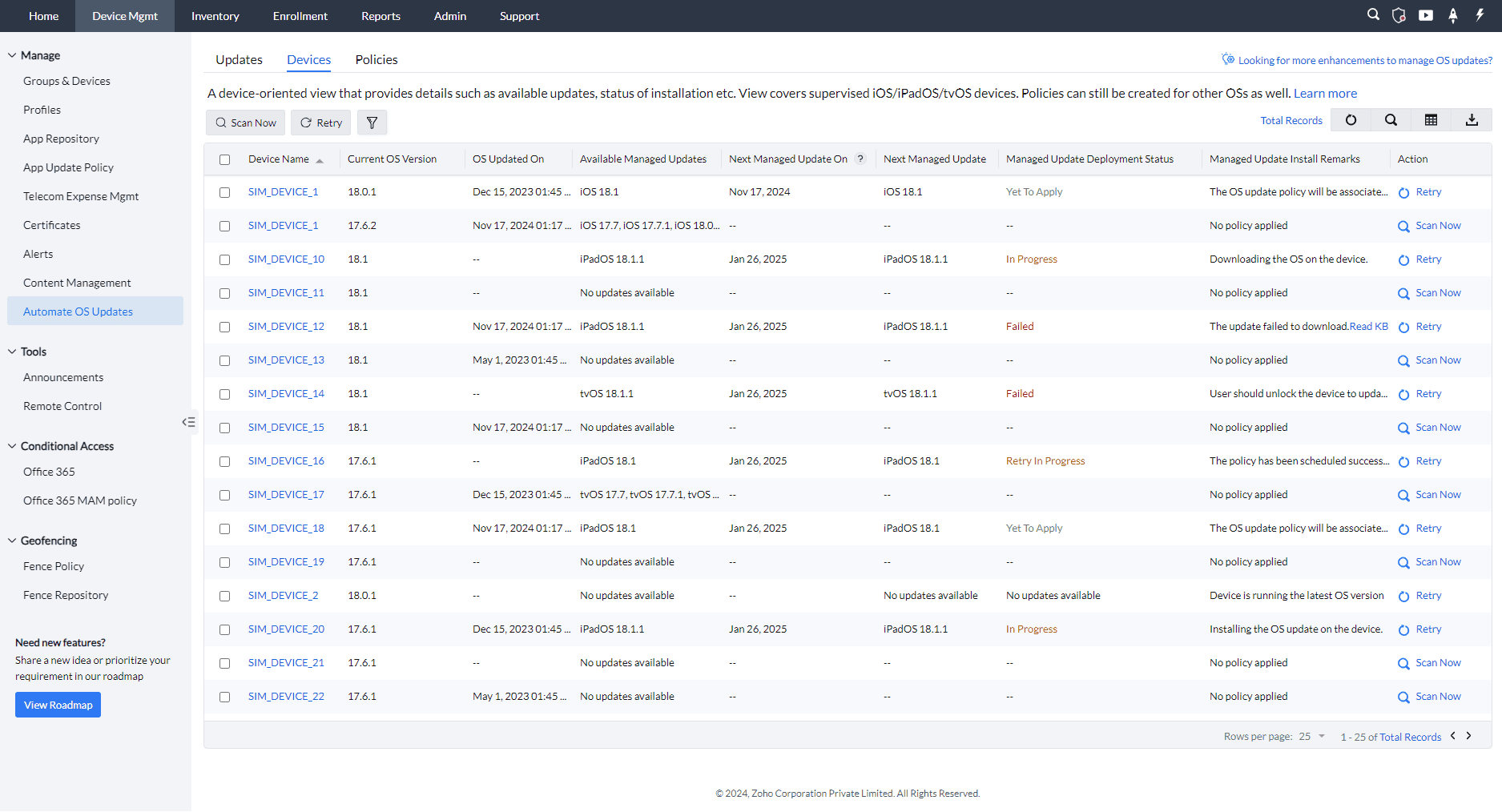Viewport: 1502px width, 812px height.
Task: Check the box for SIM_DEVICE_10
Action: [x=224, y=259]
